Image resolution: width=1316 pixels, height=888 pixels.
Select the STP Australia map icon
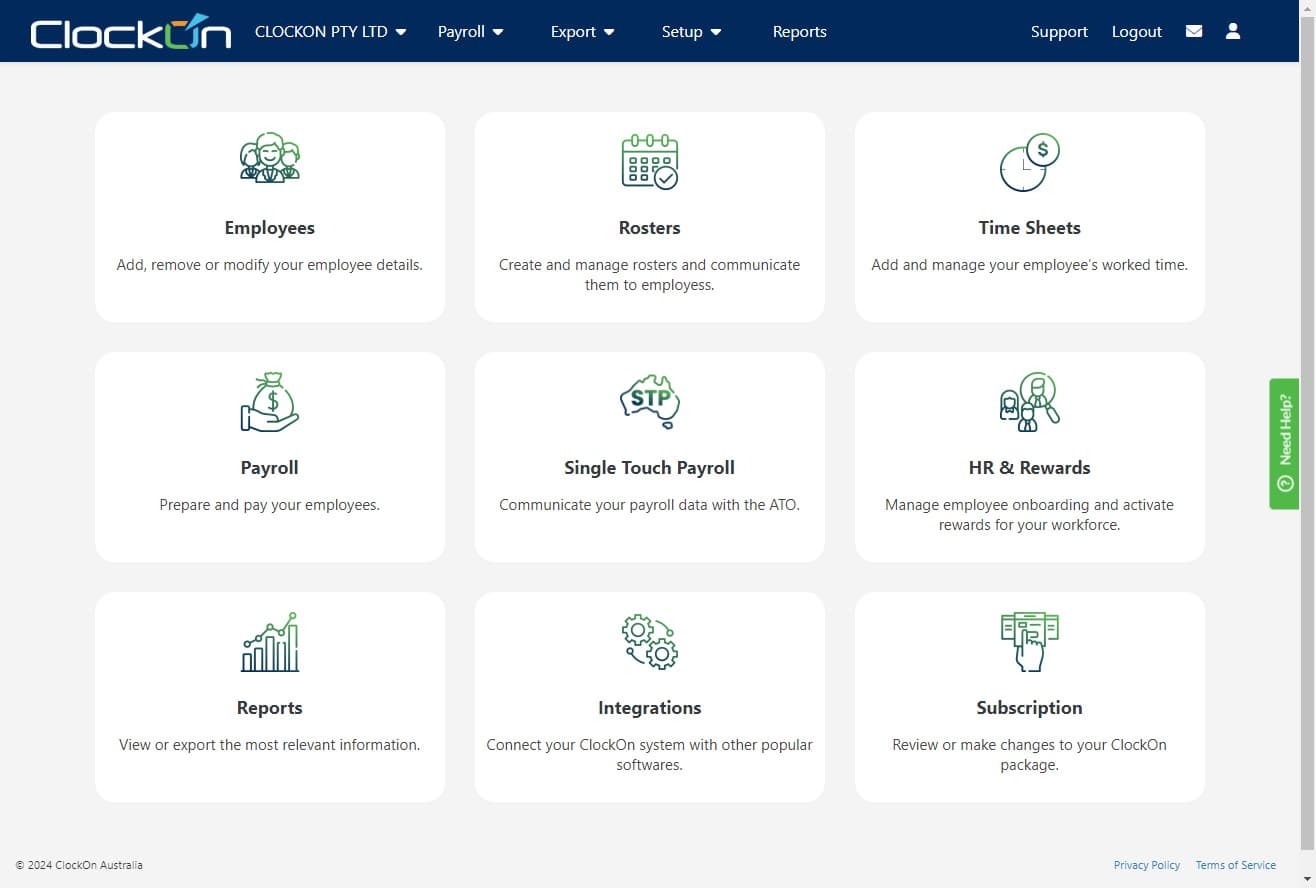click(x=650, y=401)
